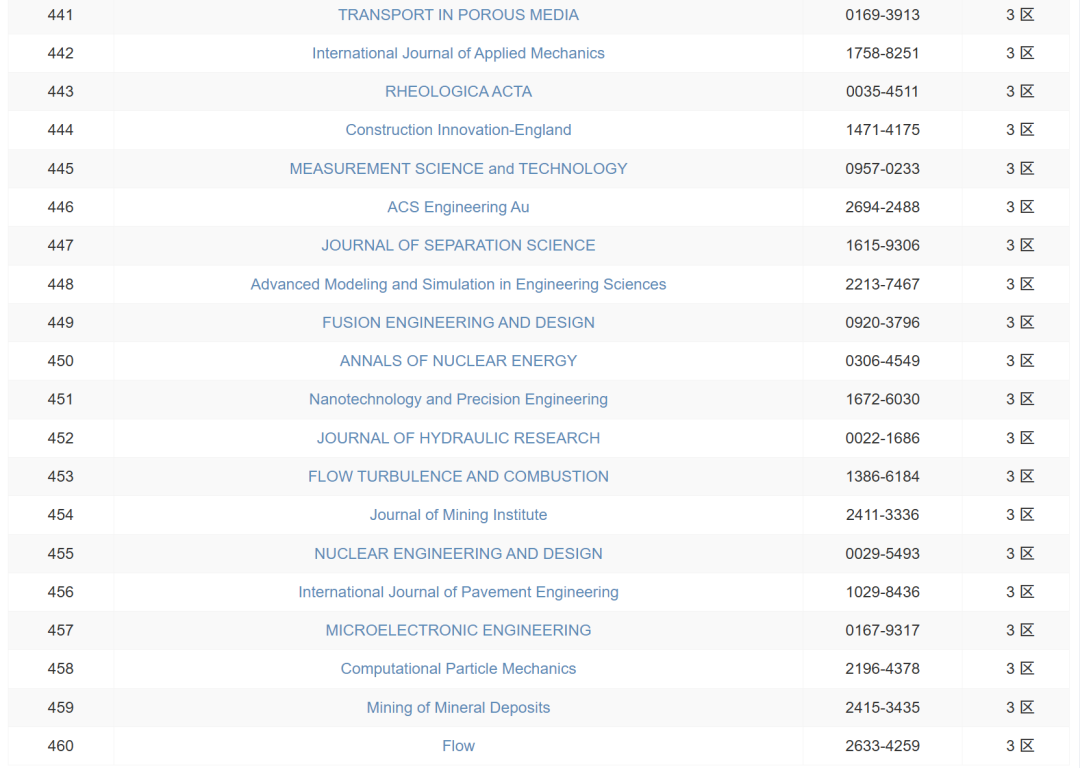This screenshot has height=768, width=1080.
Task: Select ISSN 1758-8251 cell
Action: pyautogui.click(x=882, y=53)
